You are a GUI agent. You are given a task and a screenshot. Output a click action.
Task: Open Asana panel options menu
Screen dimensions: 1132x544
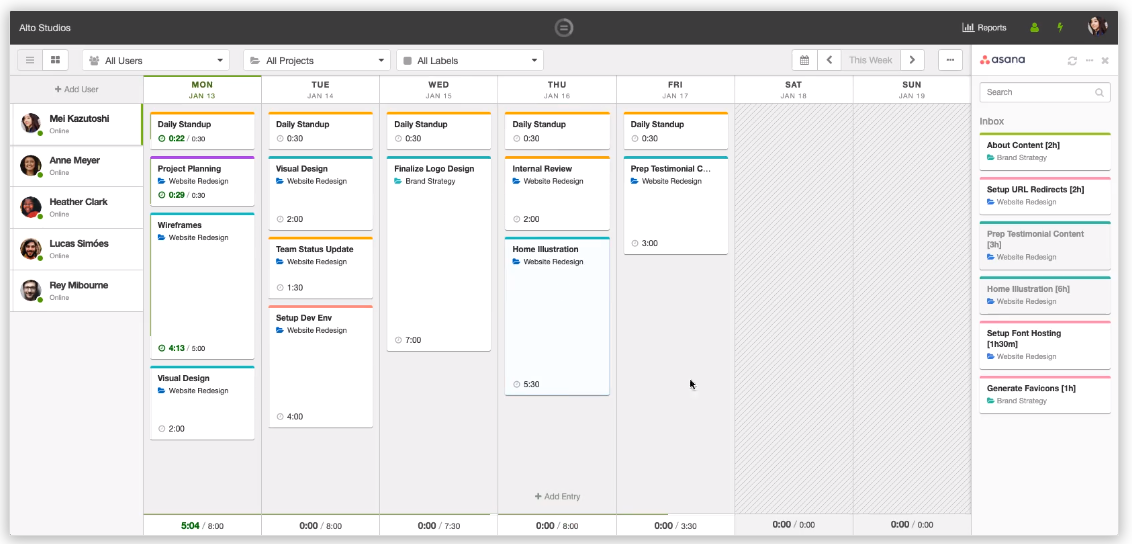coord(1089,61)
